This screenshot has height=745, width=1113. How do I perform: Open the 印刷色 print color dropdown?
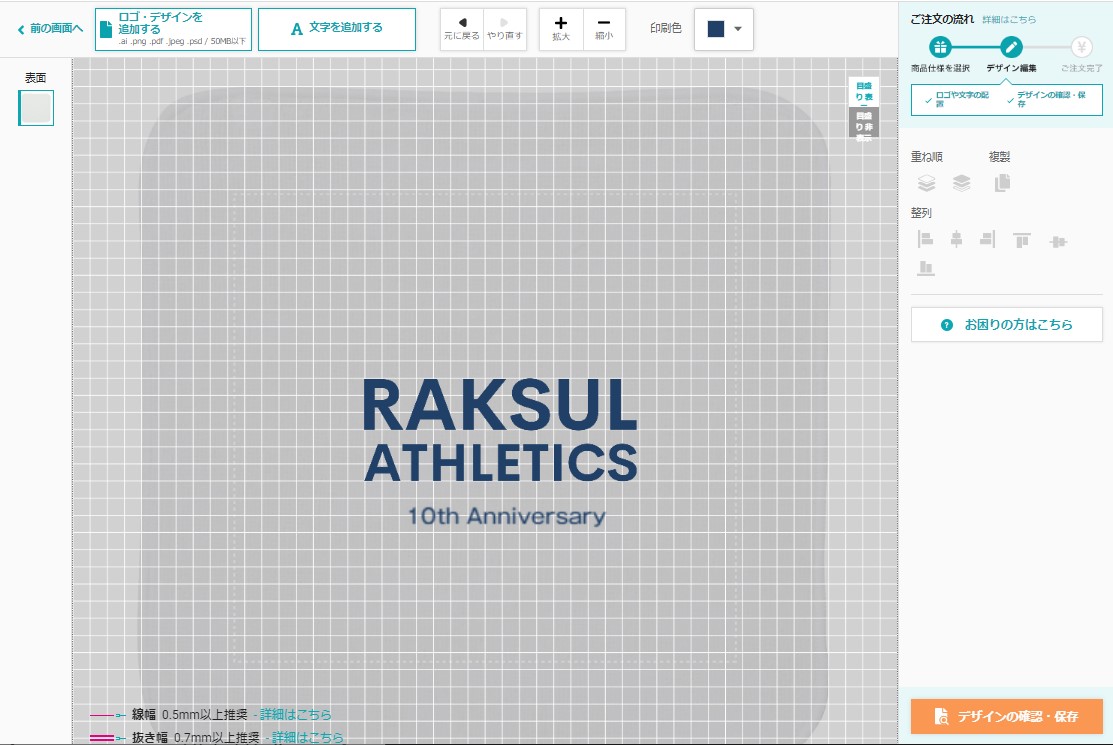click(723, 29)
